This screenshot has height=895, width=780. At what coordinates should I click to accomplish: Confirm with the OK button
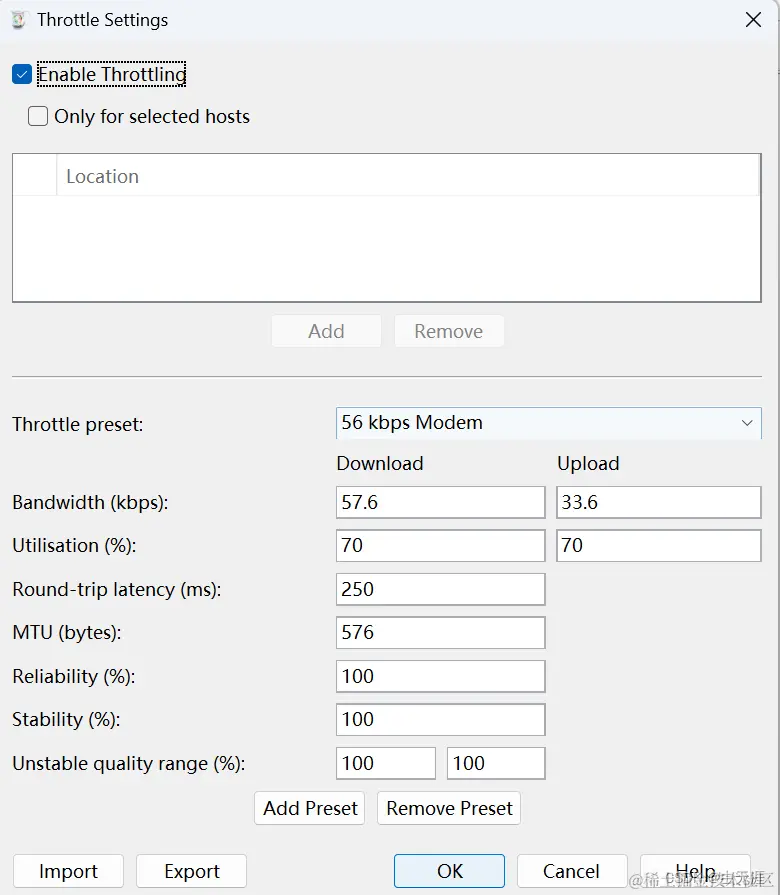pyautogui.click(x=450, y=871)
